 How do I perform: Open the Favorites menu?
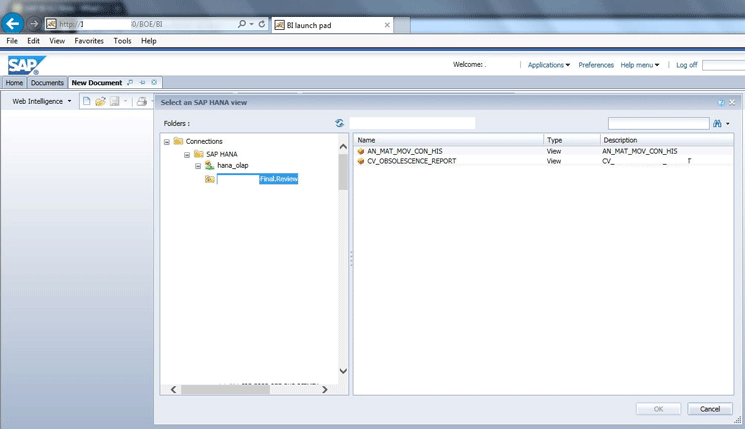coord(89,41)
